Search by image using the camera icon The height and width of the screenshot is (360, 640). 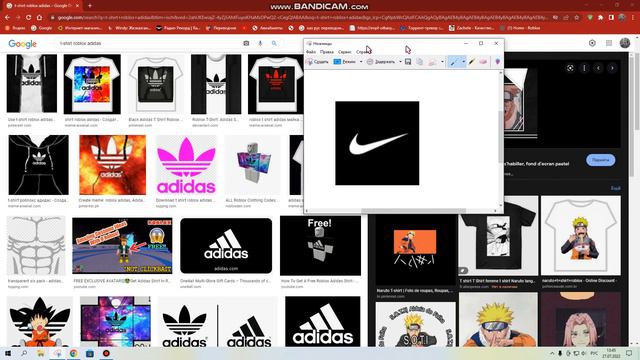point(246,43)
